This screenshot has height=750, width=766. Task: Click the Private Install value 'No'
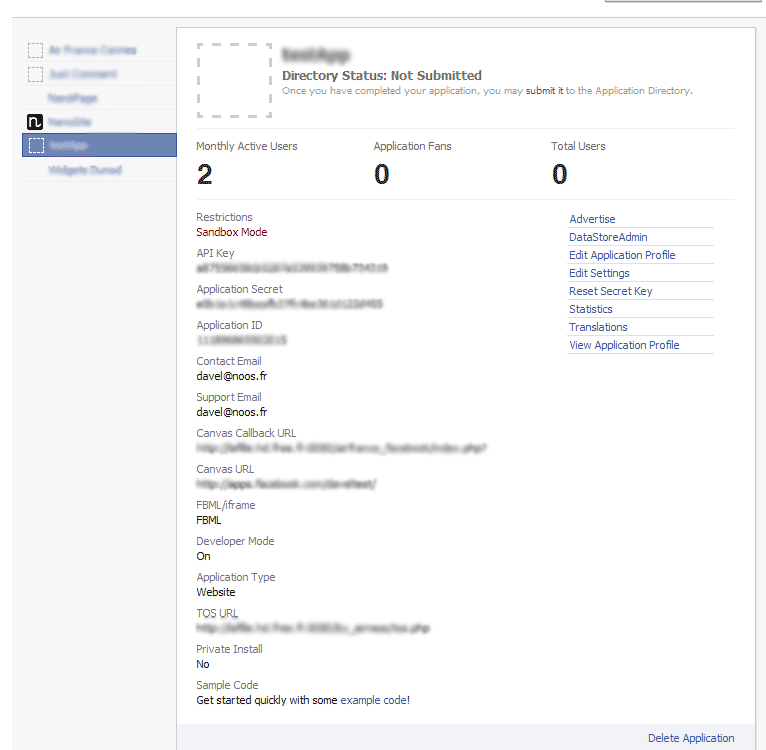click(x=203, y=664)
